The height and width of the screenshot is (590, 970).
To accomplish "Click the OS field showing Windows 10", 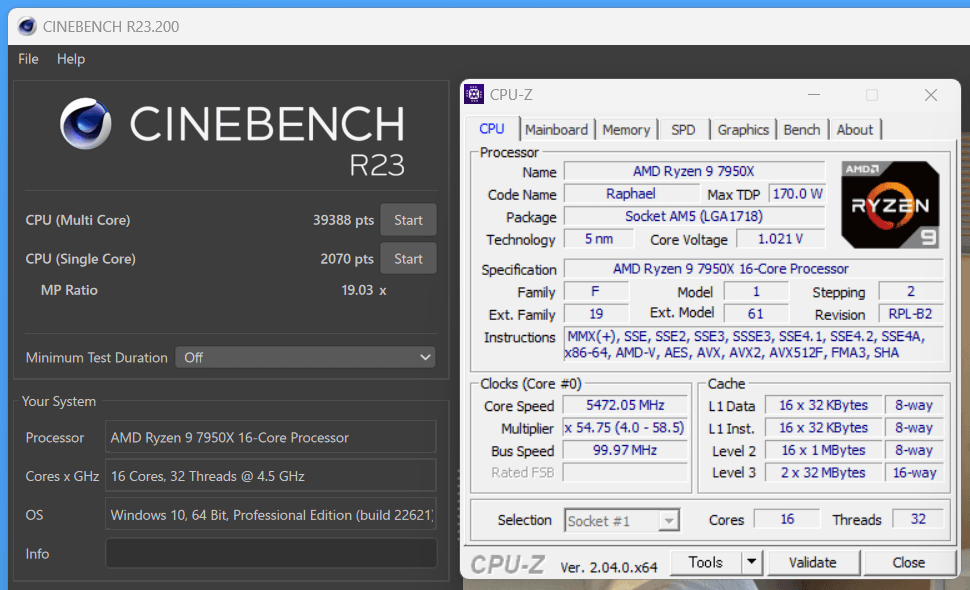I will tap(271, 515).
